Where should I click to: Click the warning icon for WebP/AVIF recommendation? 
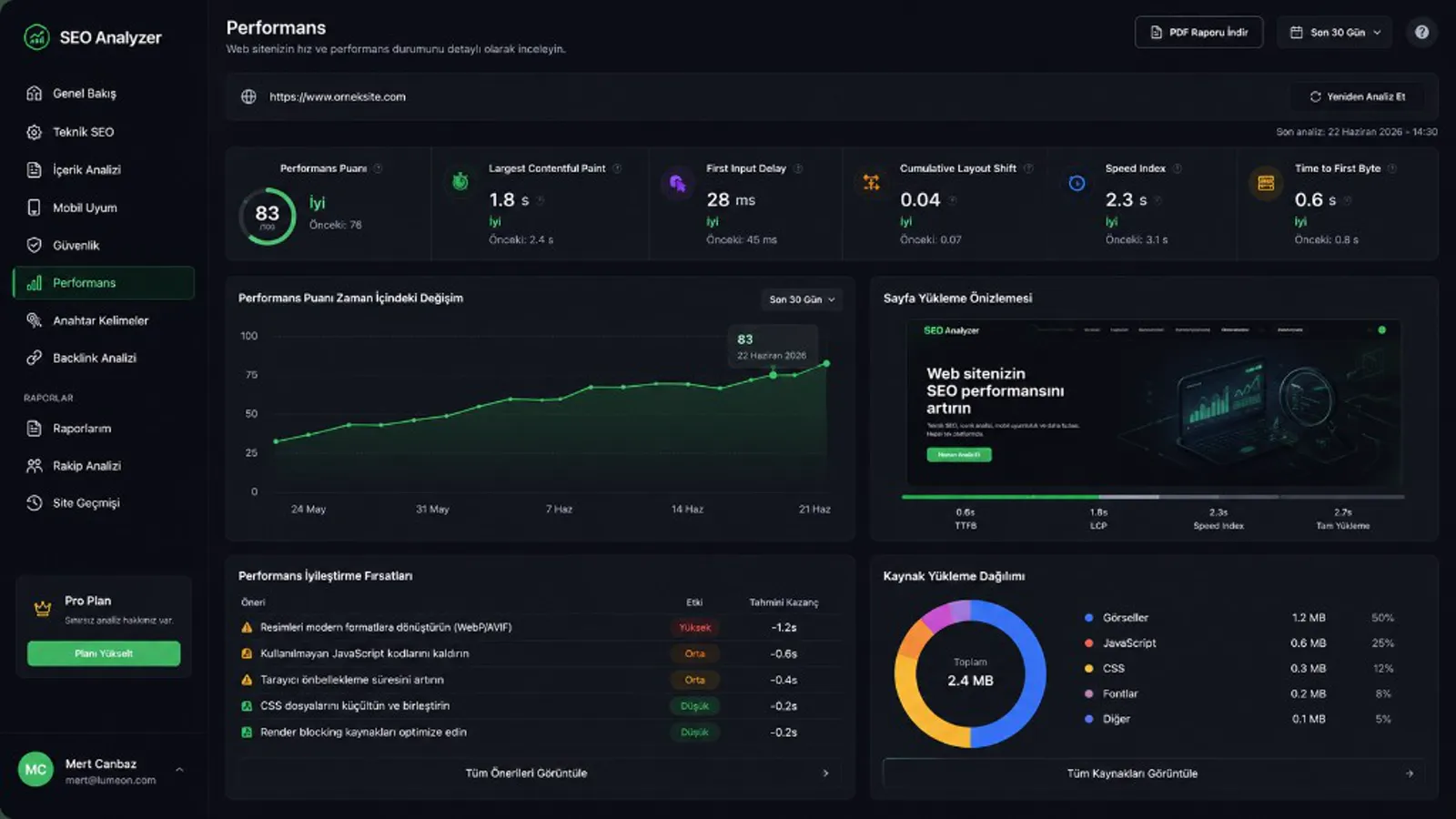coord(247,628)
